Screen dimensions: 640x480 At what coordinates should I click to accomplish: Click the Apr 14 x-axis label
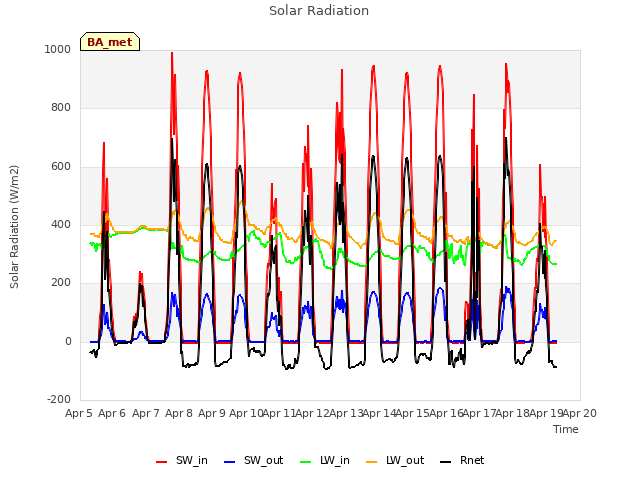pyautogui.click(x=379, y=413)
